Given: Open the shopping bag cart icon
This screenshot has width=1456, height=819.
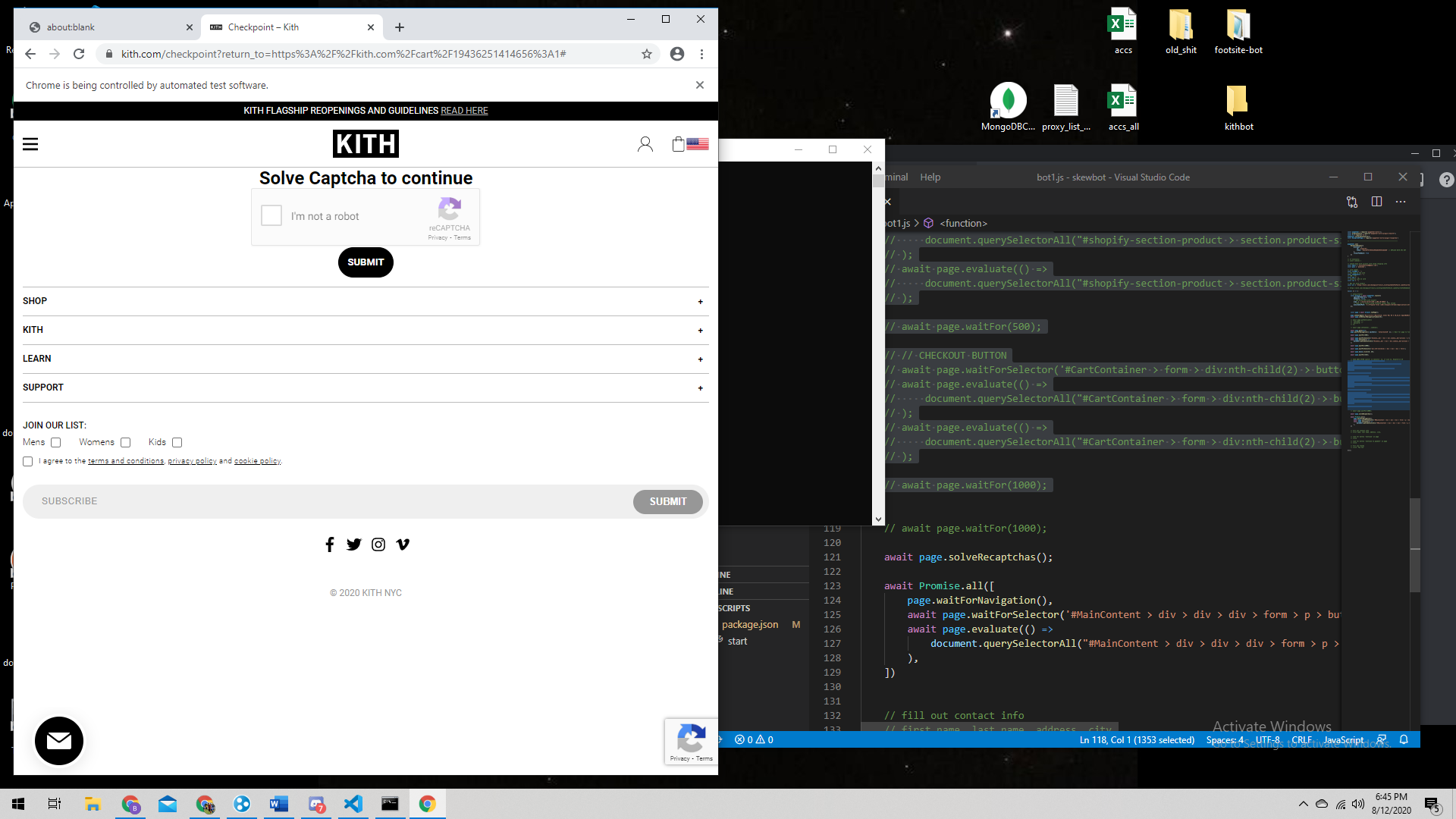Looking at the screenshot, I should (x=678, y=144).
